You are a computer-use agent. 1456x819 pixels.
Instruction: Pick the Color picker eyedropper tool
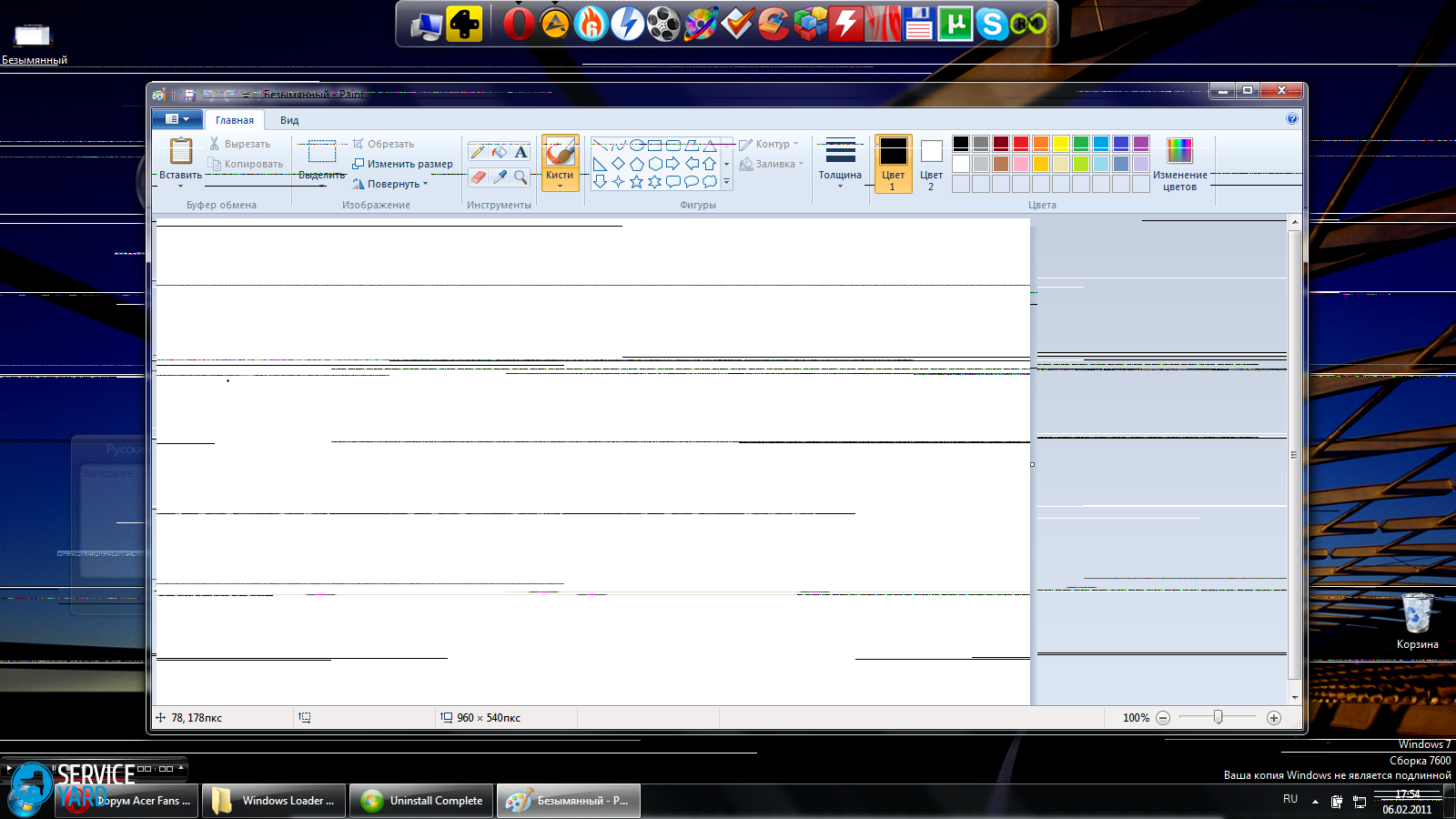[500, 177]
